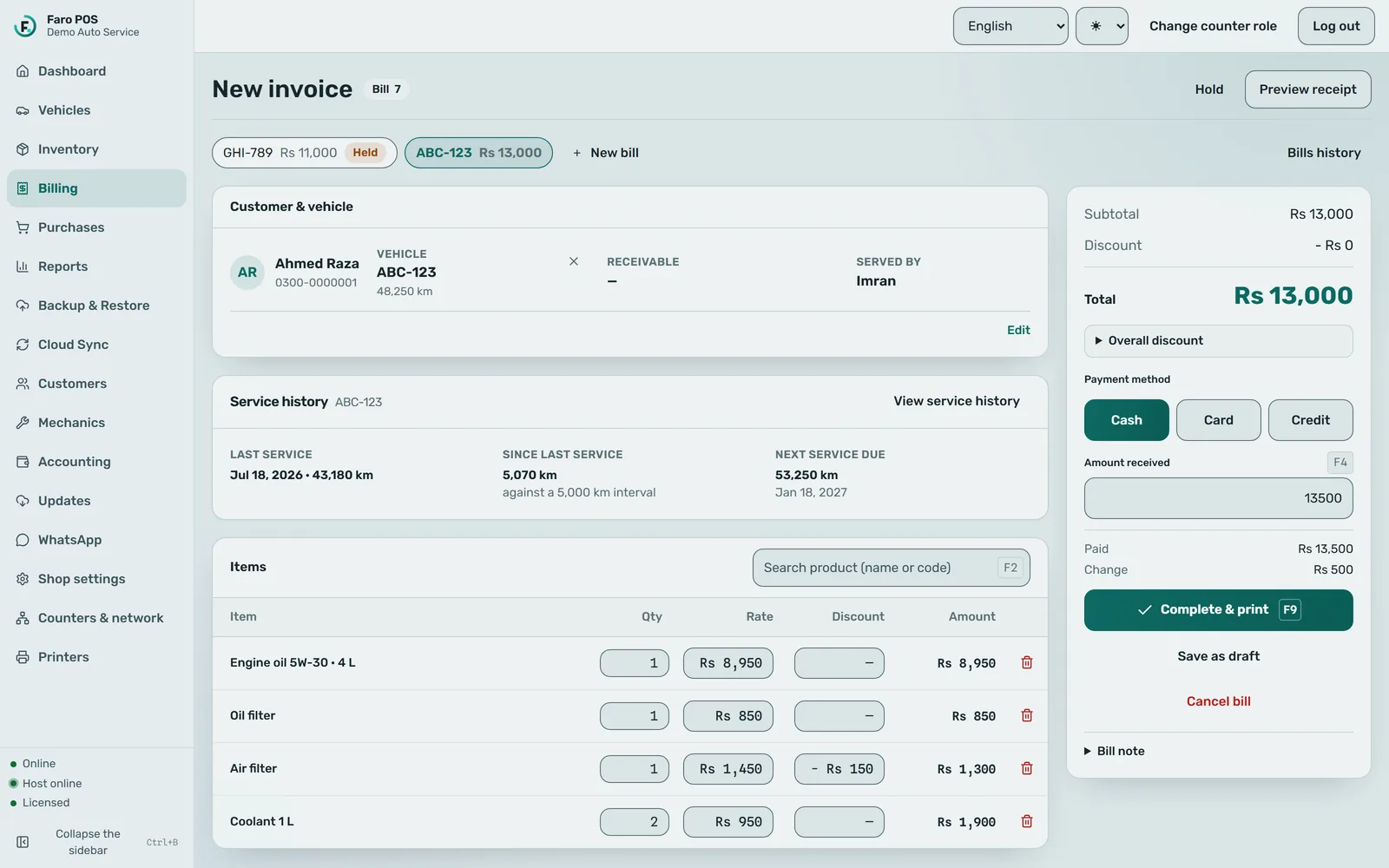Image resolution: width=1389 pixels, height=868 pixels.
Task: Delete the Oil filter line item
Action: coord(1027,716)
